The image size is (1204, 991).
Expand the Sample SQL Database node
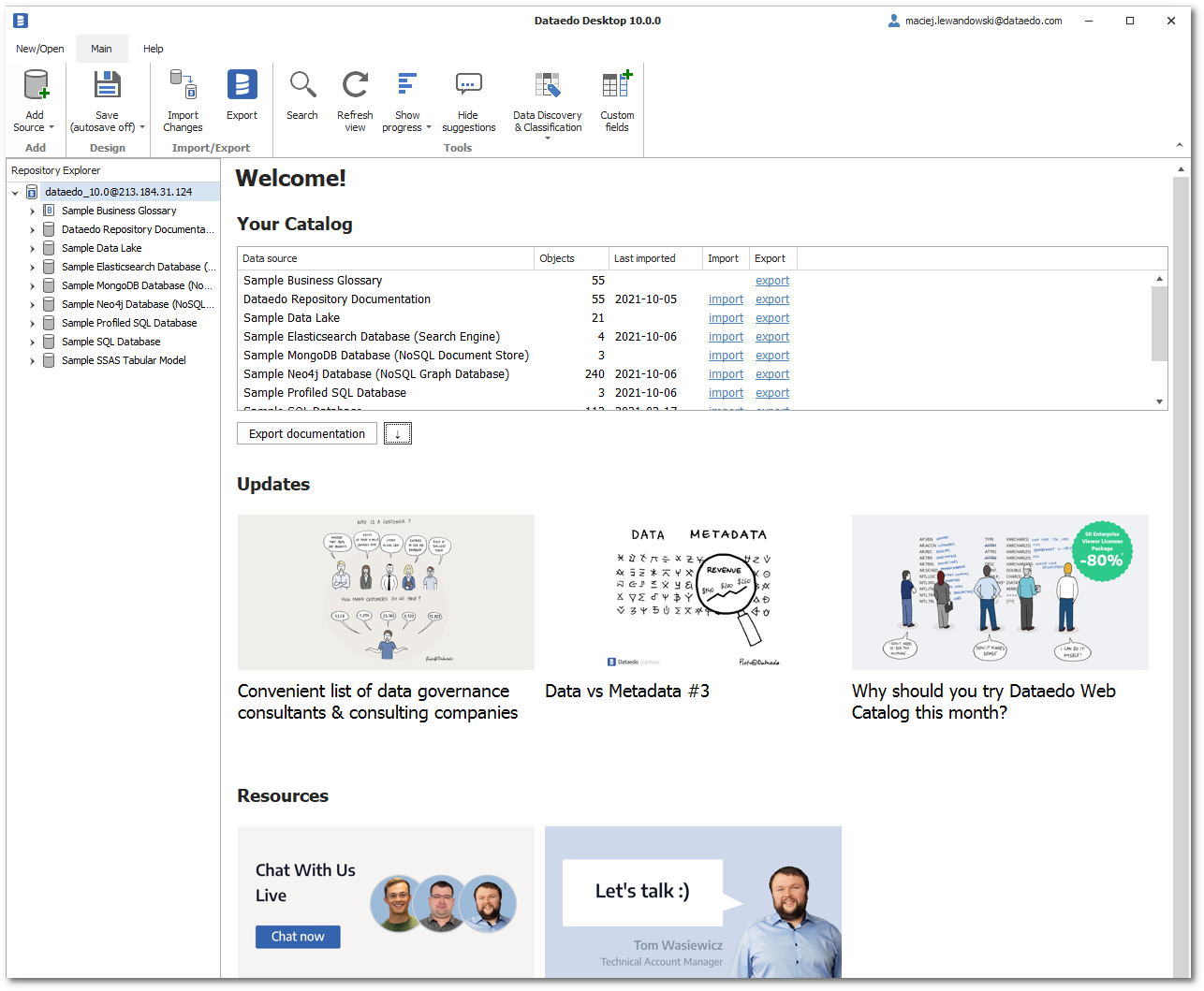pos(32,342)
